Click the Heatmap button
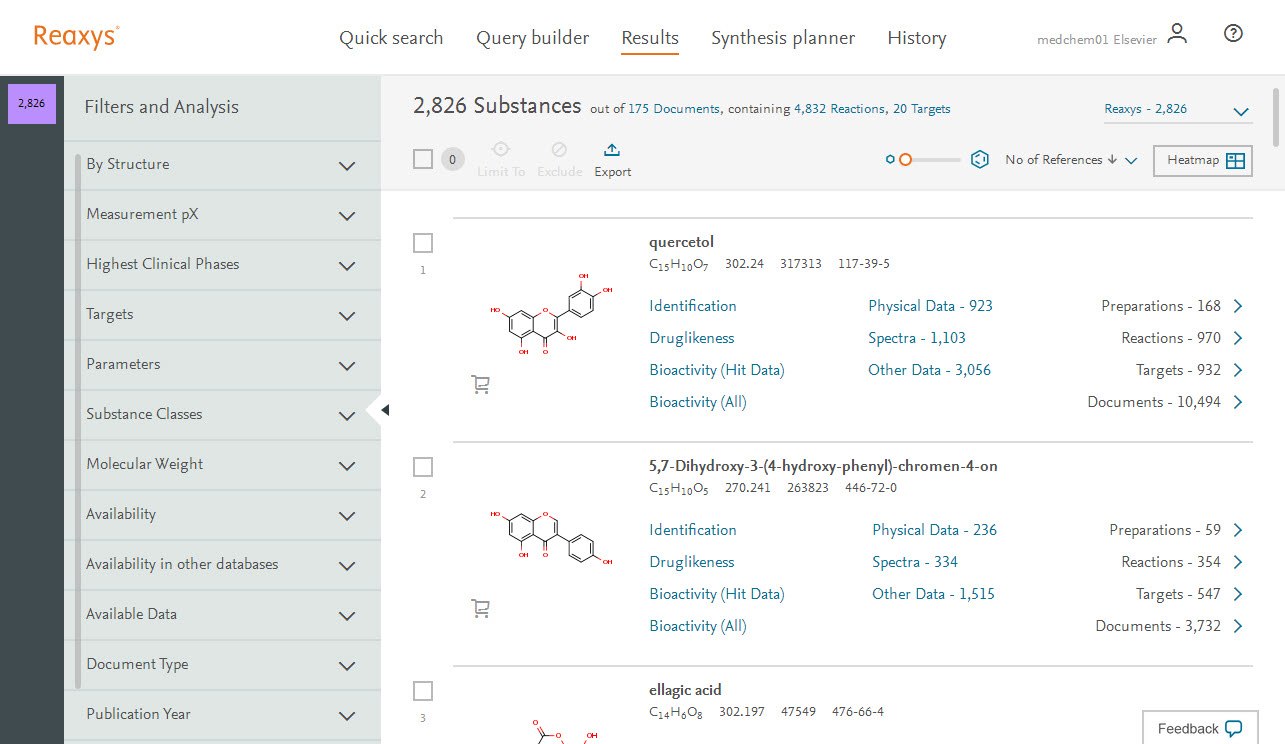Viewport: 1285px width, 744px height. 1202,161
